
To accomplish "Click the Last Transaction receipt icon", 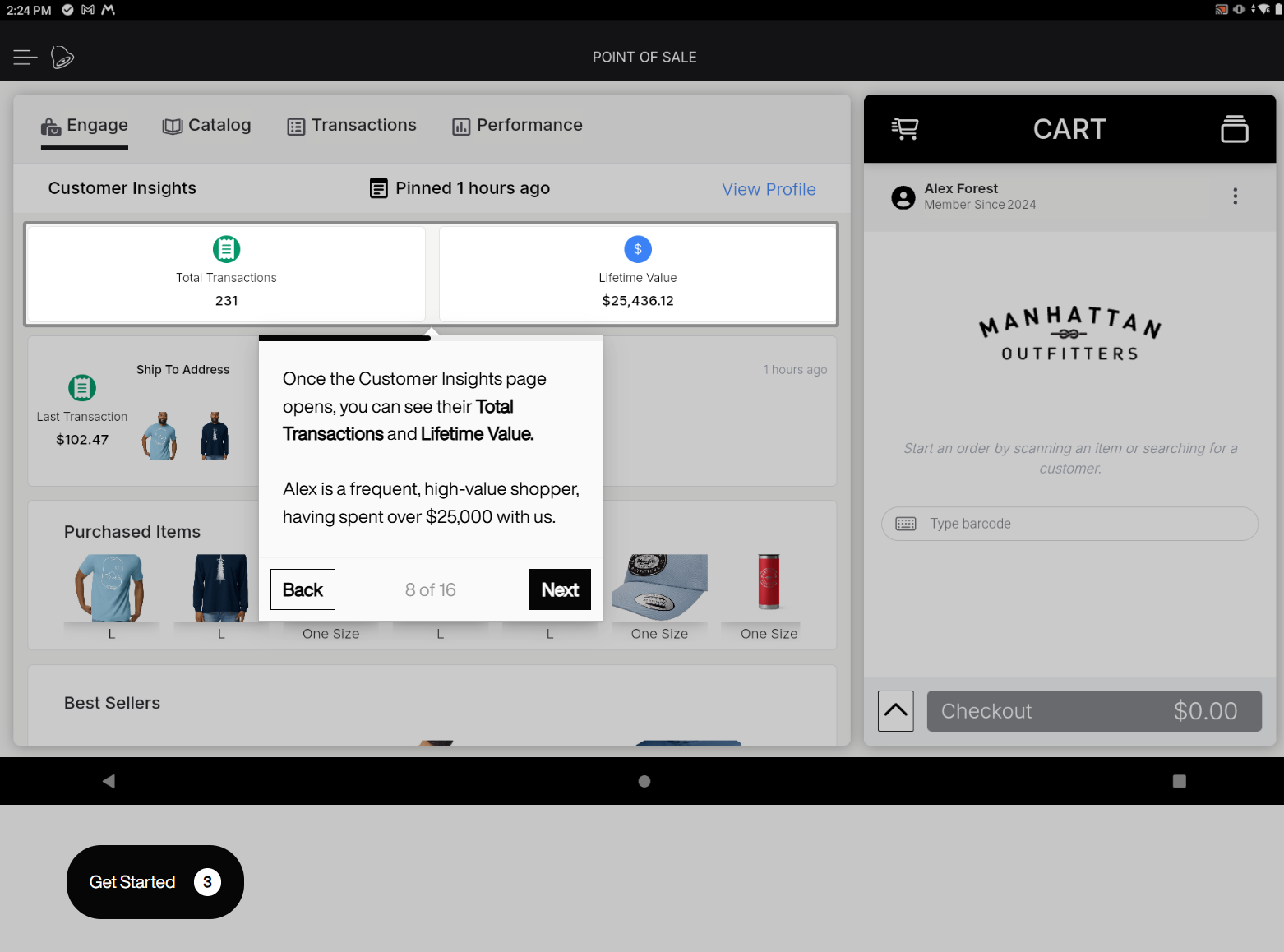I will click(82, 387).
